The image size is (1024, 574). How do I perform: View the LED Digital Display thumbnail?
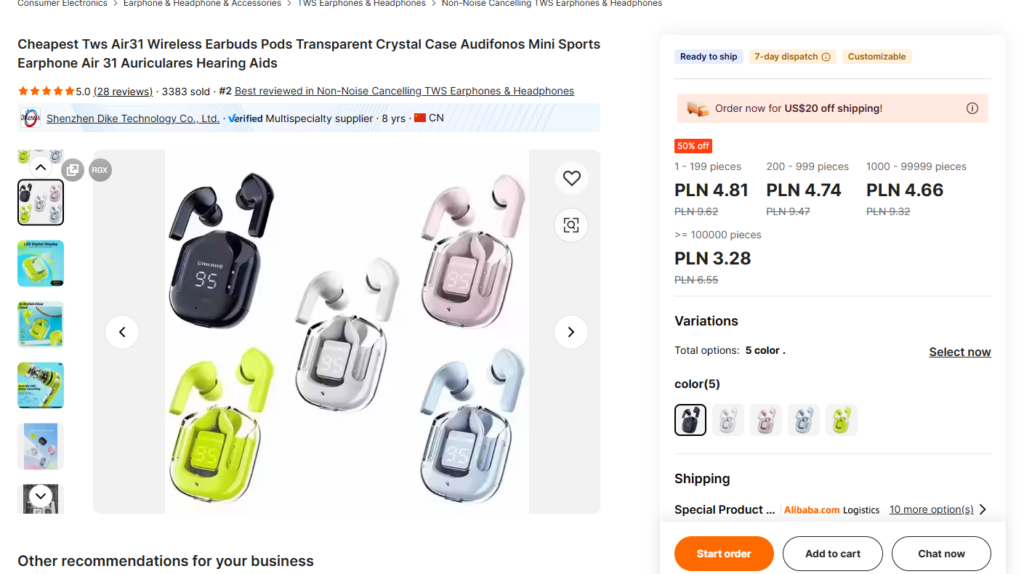coord(41,264)
